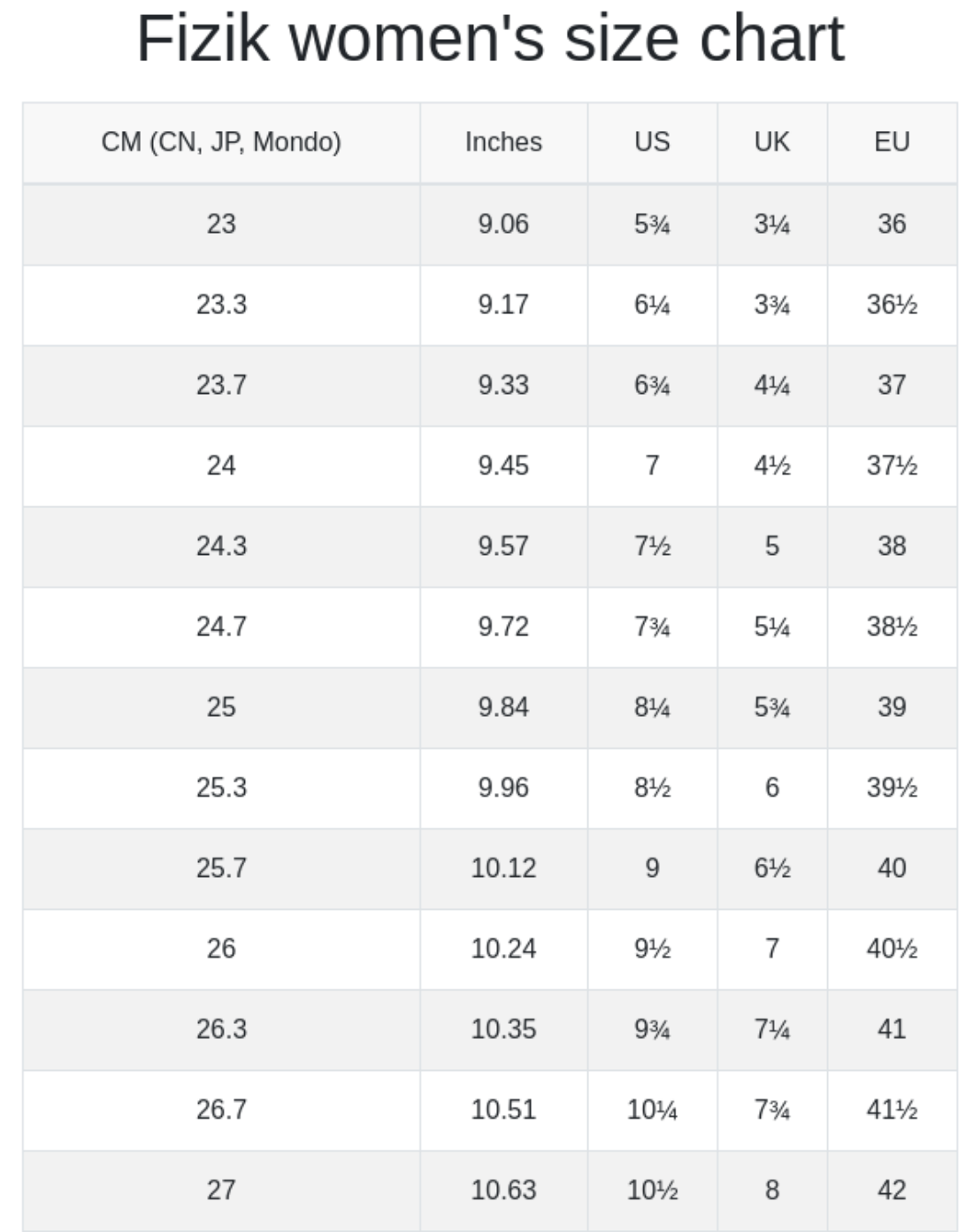Select the 25 cm row cell
966x1232 pixels.
[221, 707]
